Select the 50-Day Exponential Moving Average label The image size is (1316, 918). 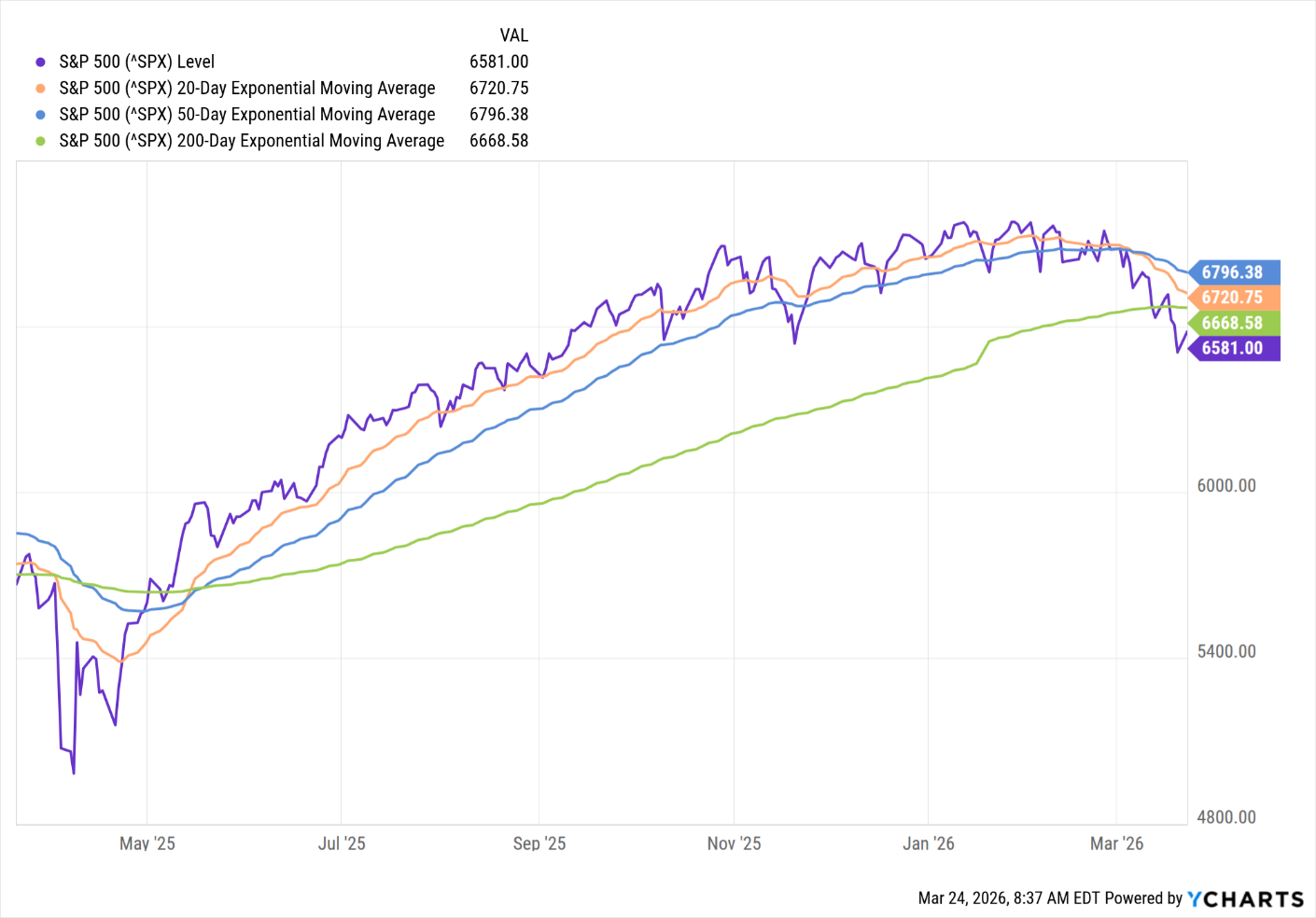click(246, 115)
